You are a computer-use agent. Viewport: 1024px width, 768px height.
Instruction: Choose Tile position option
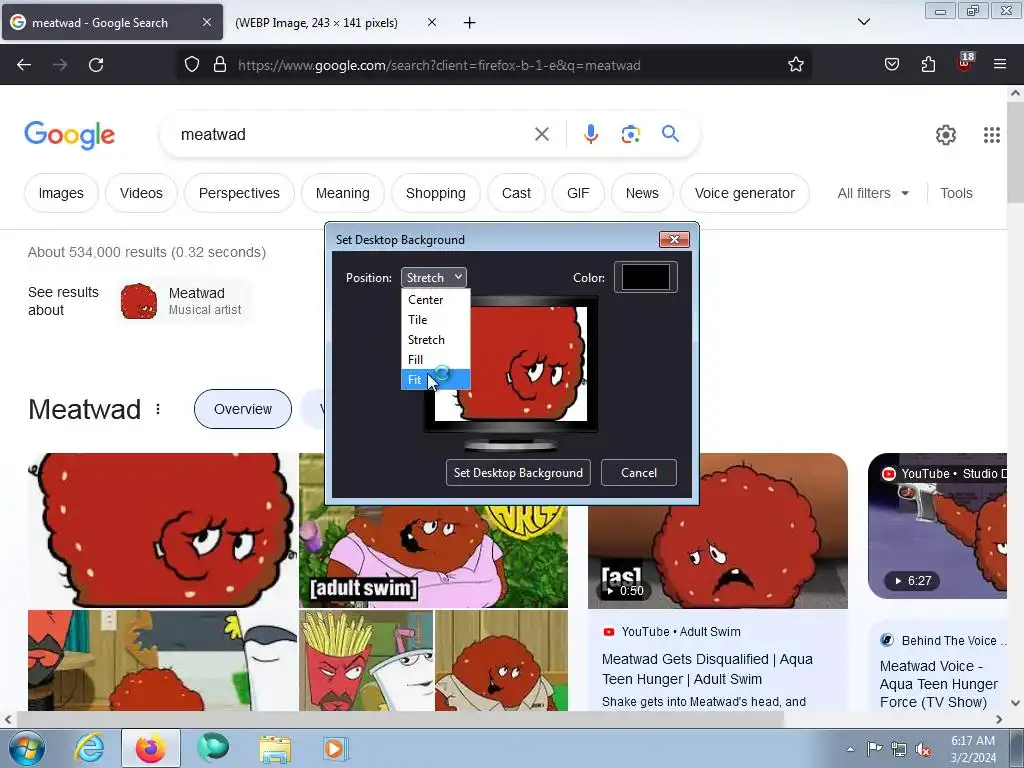point(436,320)
